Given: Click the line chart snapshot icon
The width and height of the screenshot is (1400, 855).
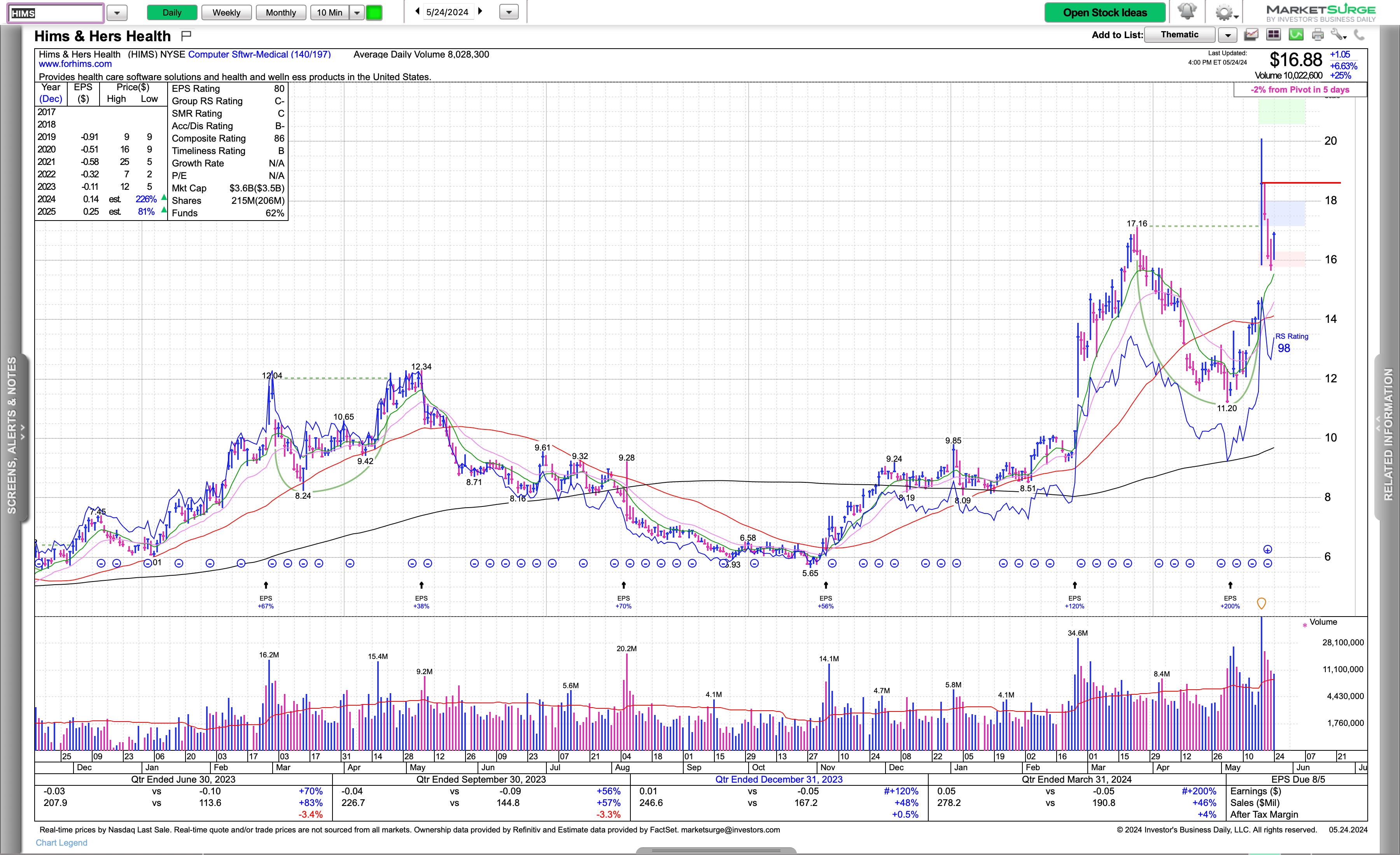Looking at the screenshot, I should [x=1251, y=35].
